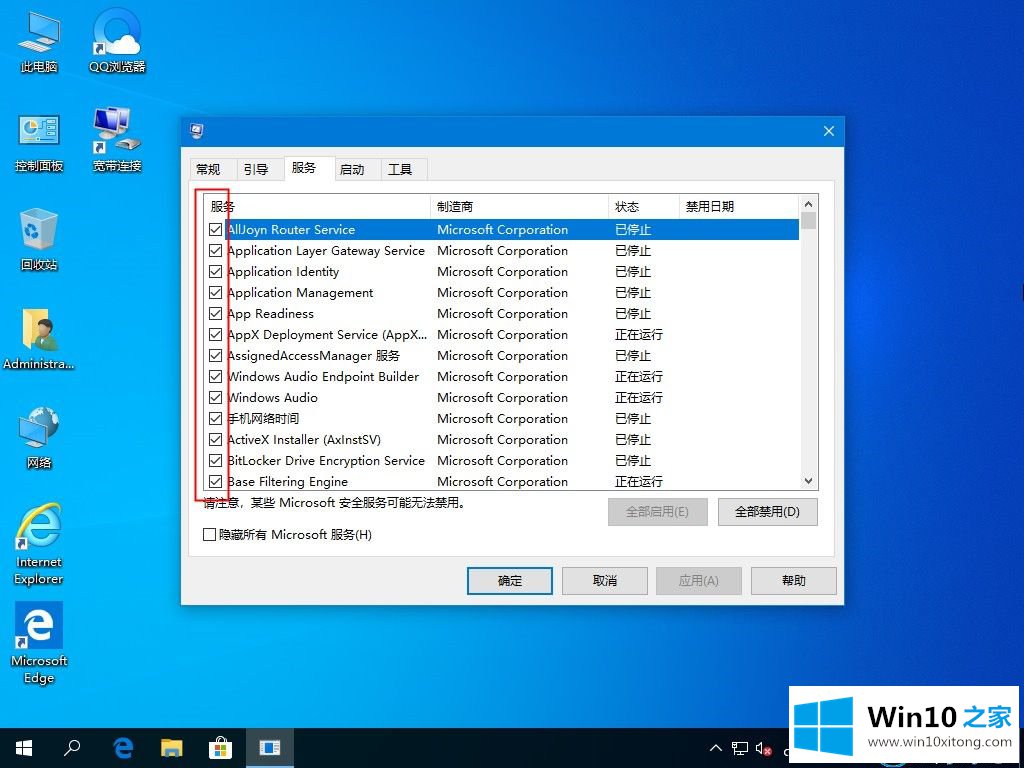Screen dimensions: 1024x768
Task: Open the taskbar search magnifier
Action: [x=72, y=748]
